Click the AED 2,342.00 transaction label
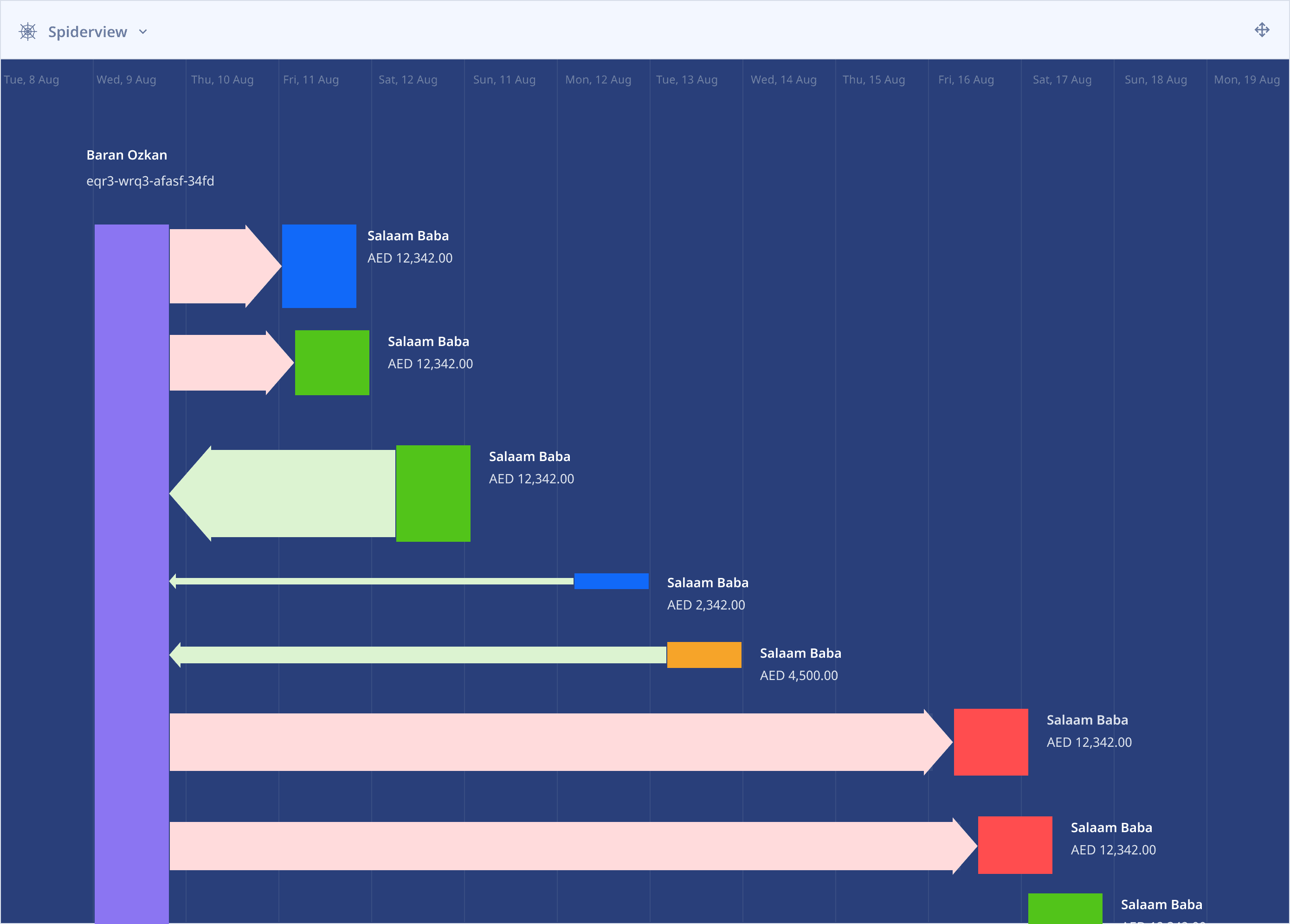This screenshot has height=924, width=1290. (x=705, y=604)
